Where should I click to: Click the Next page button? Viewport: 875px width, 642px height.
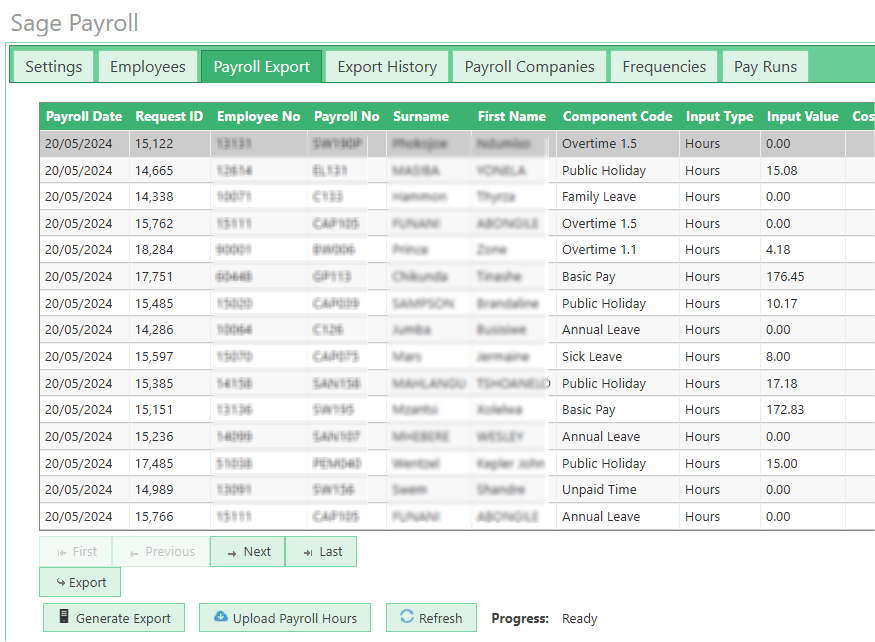248,552
